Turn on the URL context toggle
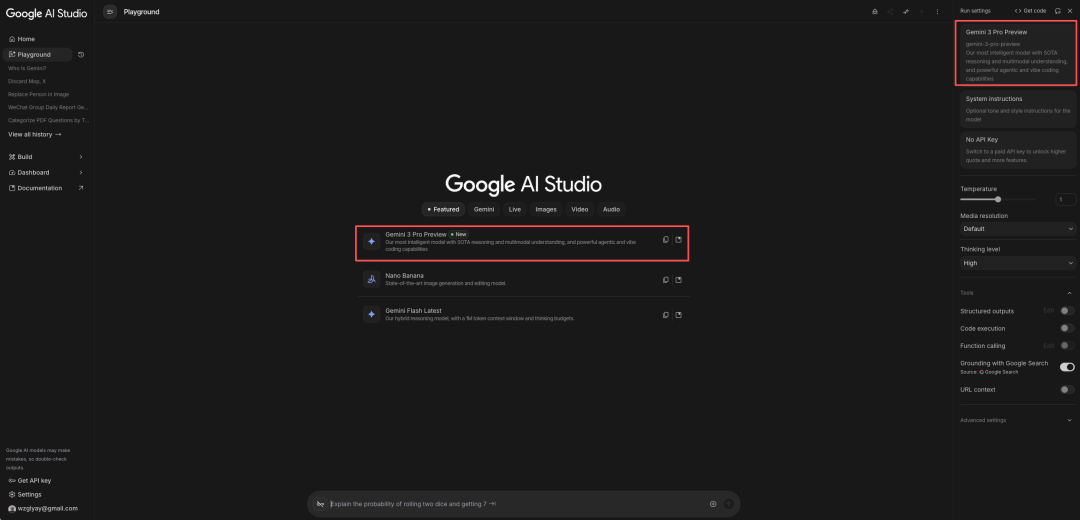The height and width of the screenshot is (520, 1080). 1067,389
